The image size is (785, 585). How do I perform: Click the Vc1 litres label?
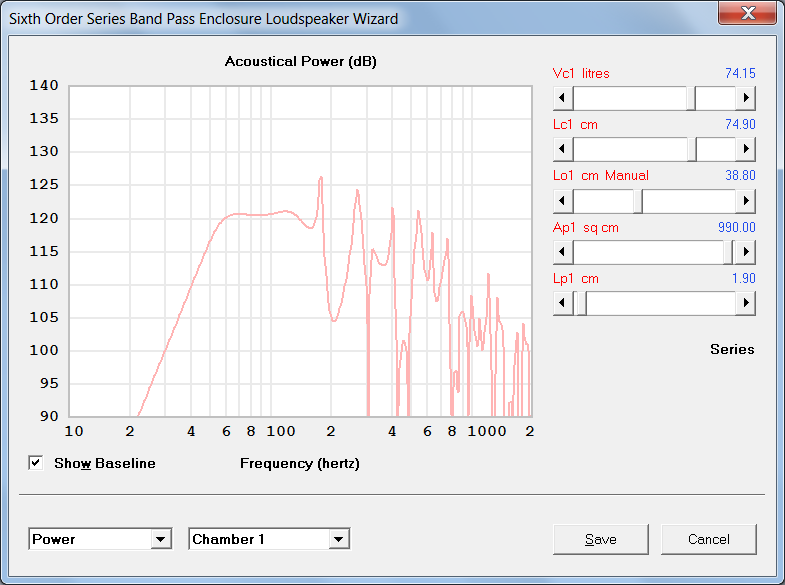[581, 74]
